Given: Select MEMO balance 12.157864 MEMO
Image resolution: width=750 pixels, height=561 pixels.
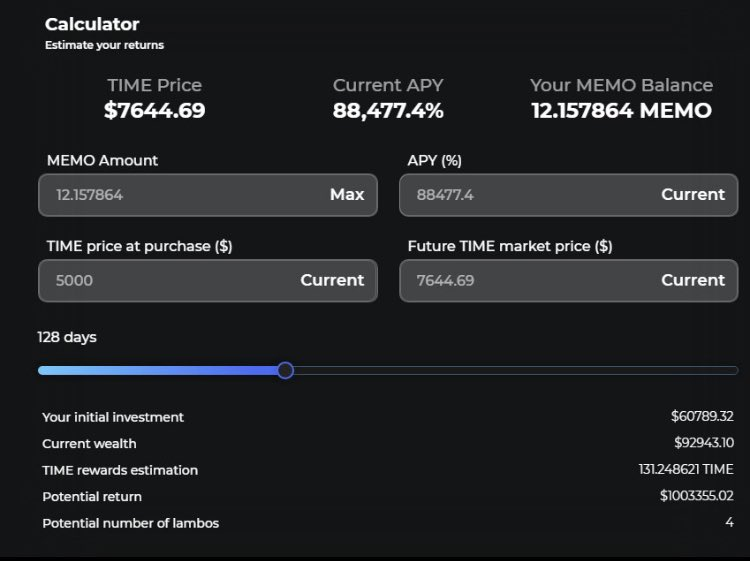Looking at the screenshot, I should tap(621, 110).
